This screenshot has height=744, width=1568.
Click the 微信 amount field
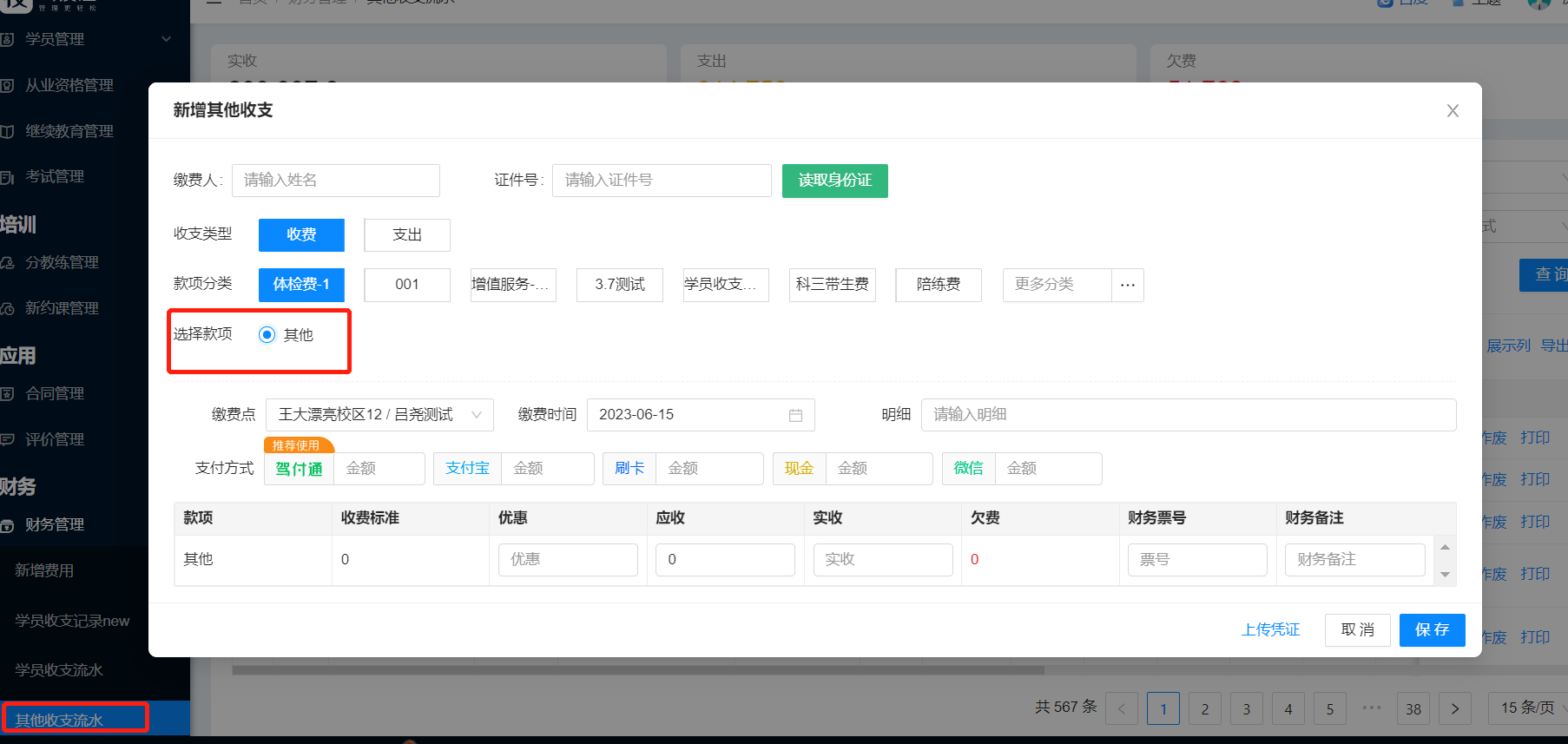pos(1048,469)
